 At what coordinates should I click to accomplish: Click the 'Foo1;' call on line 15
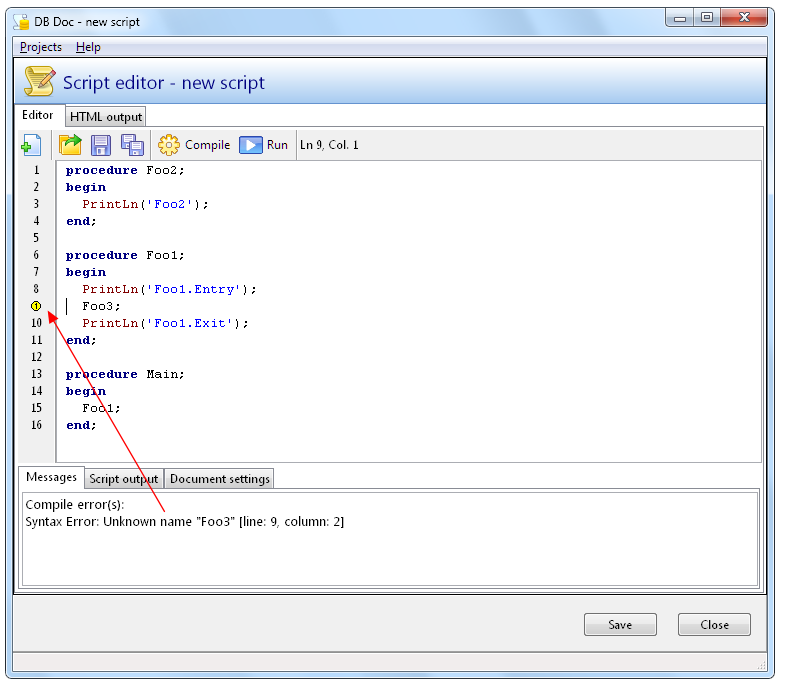pyautogui.click(x=101, y=408)
